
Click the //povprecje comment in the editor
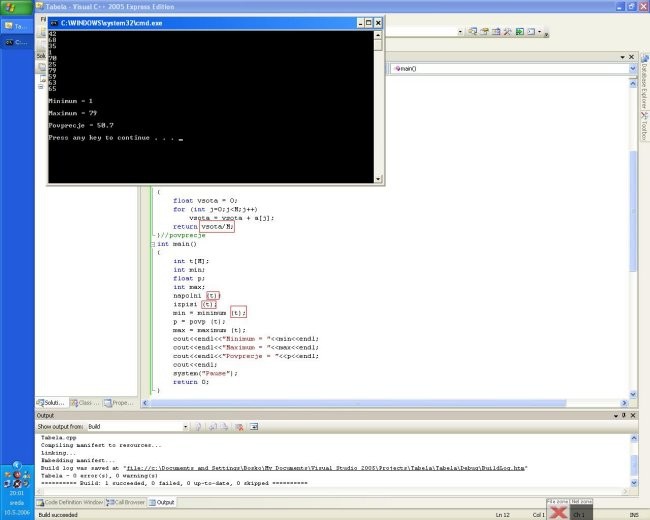[183, 235]
